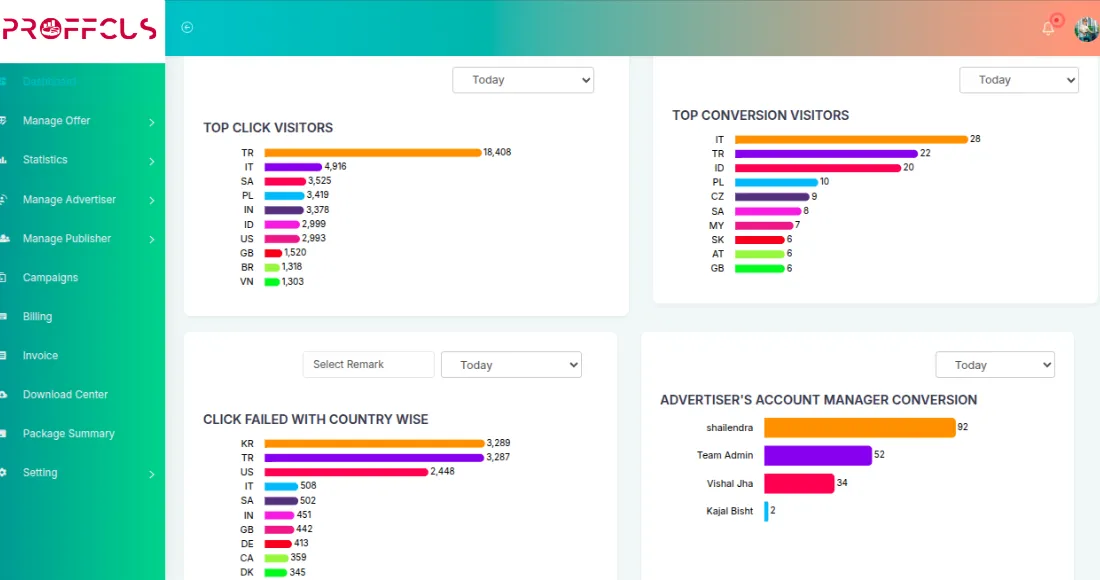Click the orange shailendra bar in chart
Viewport: 1100px width, 580px height.
tap(859, 428)
